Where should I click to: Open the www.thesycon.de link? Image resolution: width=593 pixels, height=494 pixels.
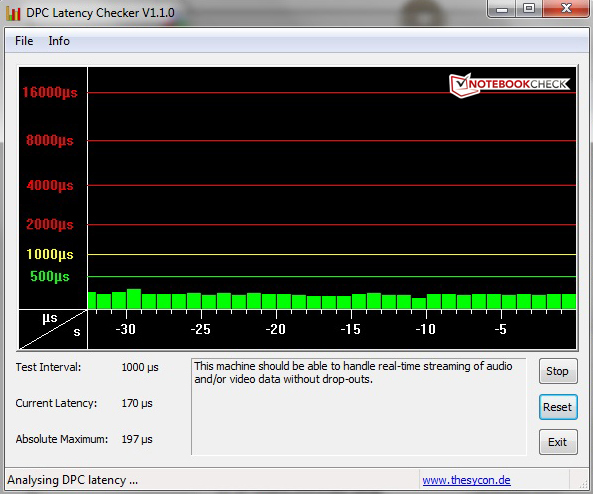[466, 480]
